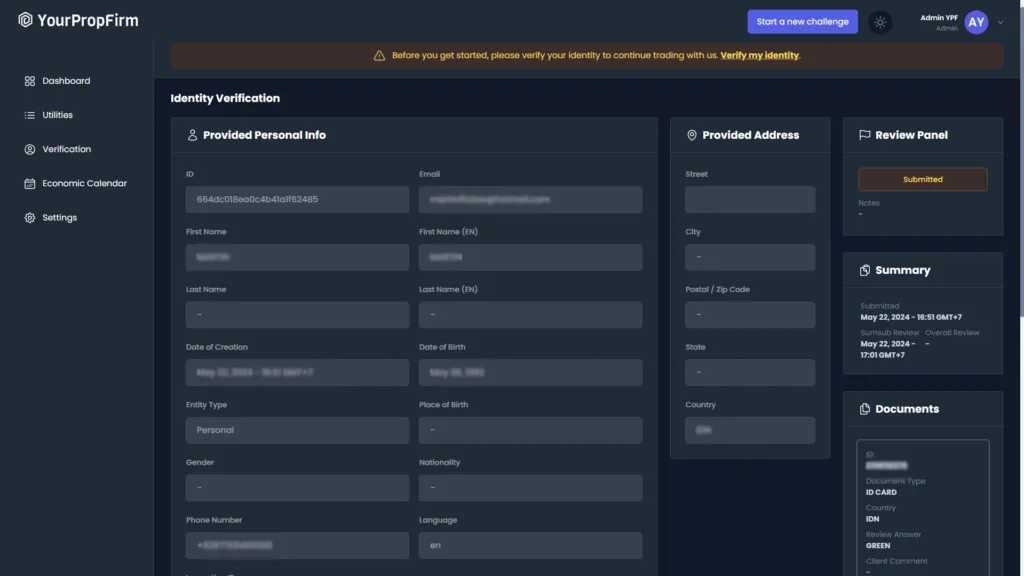Screen dimensions: 1024x576
Task: Click the ID CARD document type text
Action: tap(881, 492)
